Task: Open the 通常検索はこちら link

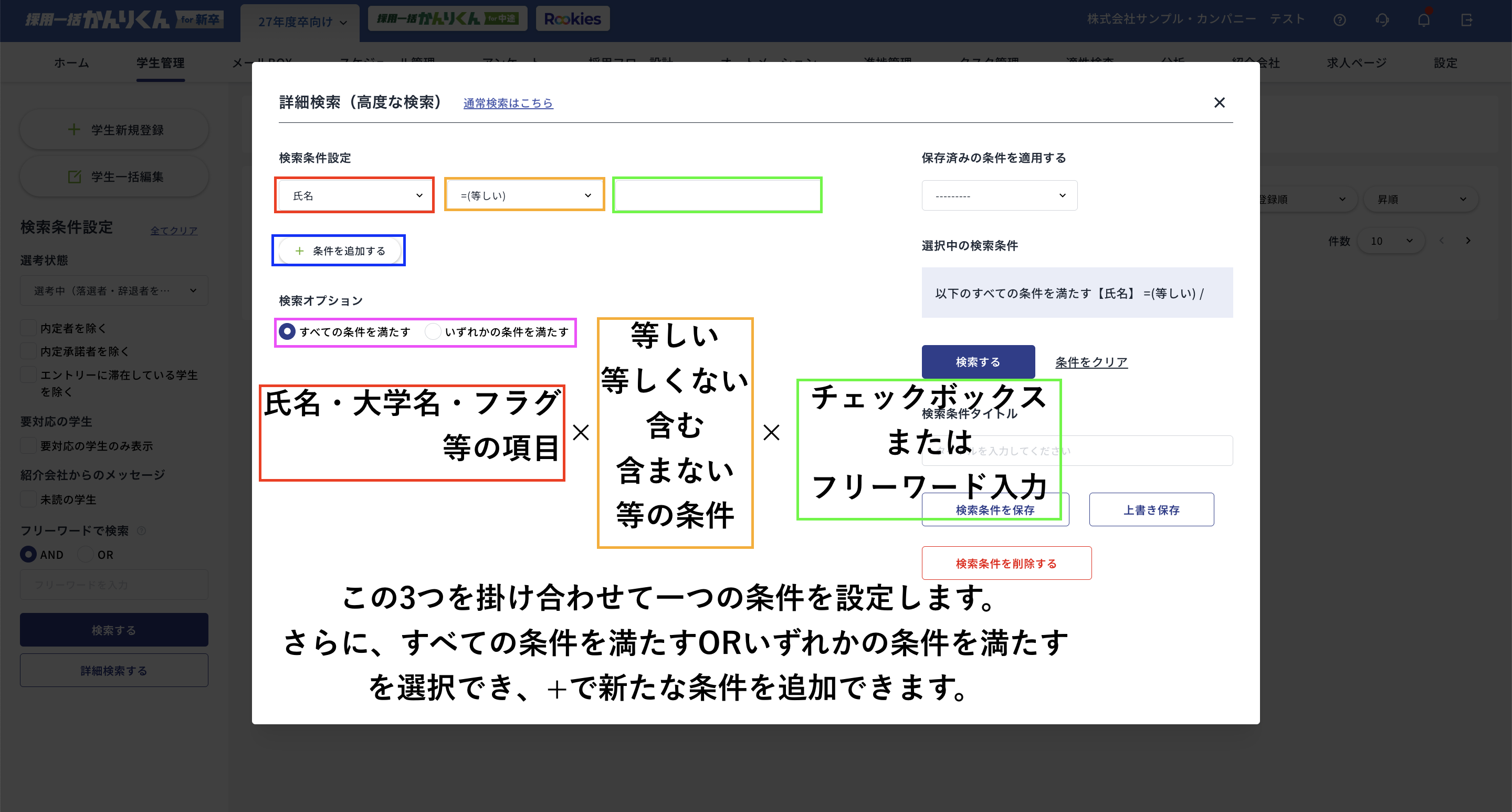Action: (508, 103)
